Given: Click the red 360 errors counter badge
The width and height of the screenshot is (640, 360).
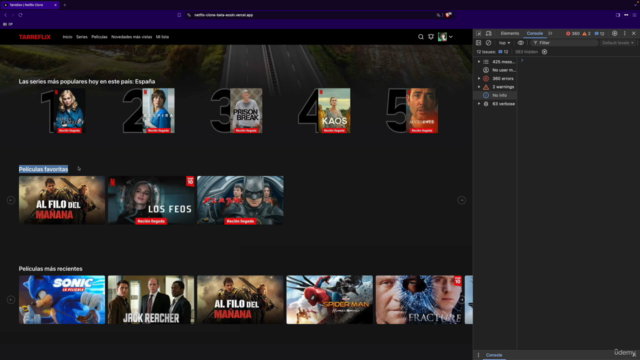Looking at the screenshot, I should (573, 33).
